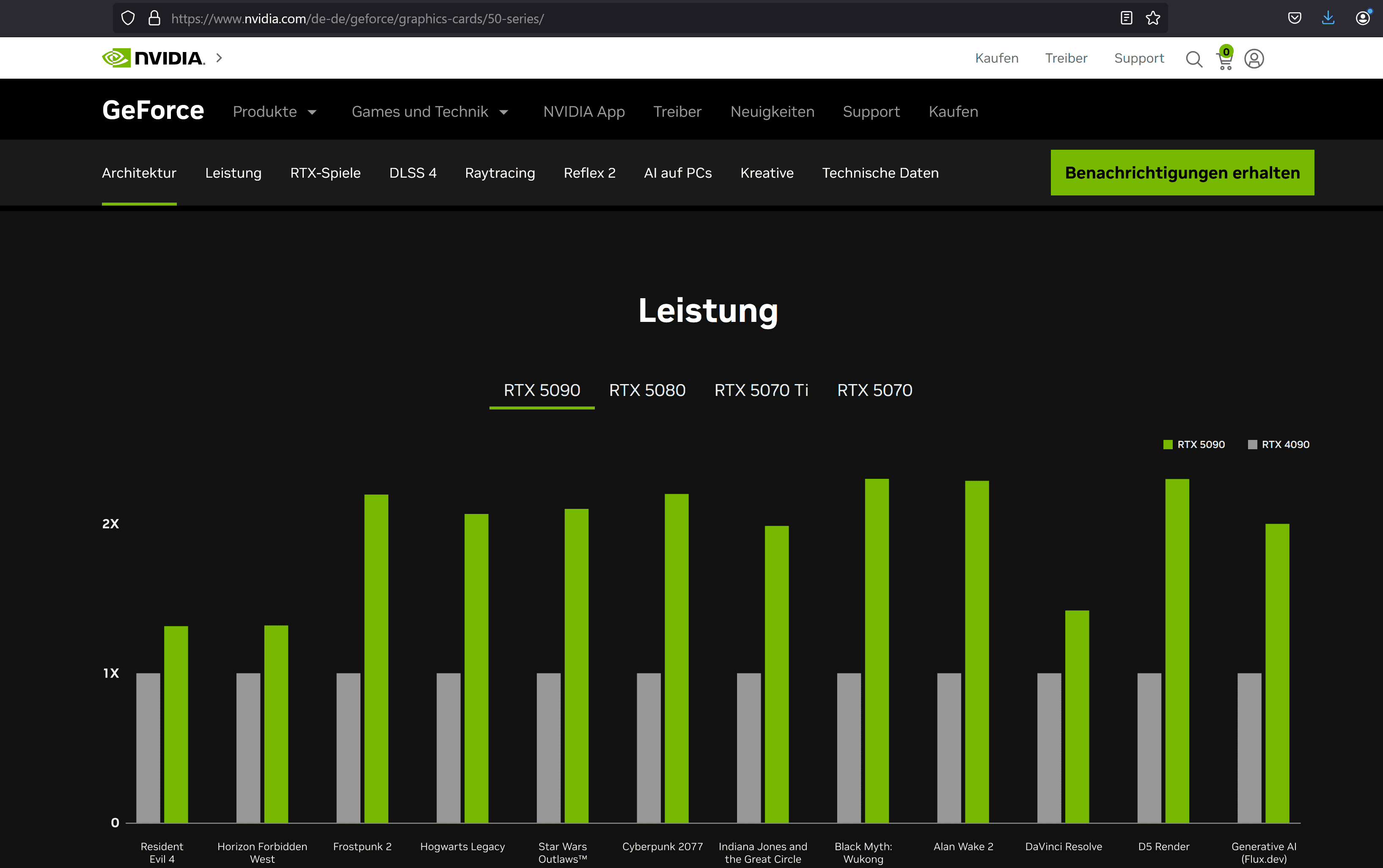Image resolution: width=1383 pixels, height=868 pixels.
Task: Click the browser URL address field
Action: point(640,18)
